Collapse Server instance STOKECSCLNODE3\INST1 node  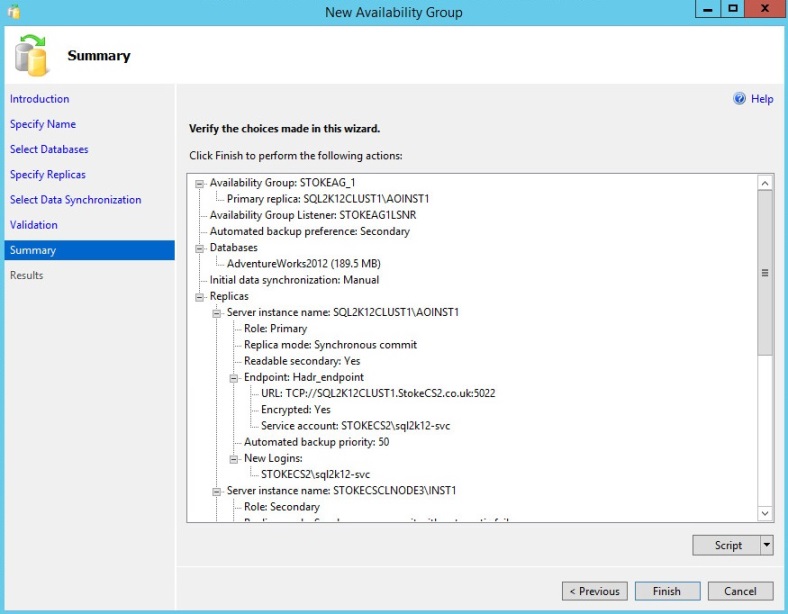click(x=217, y=491)
